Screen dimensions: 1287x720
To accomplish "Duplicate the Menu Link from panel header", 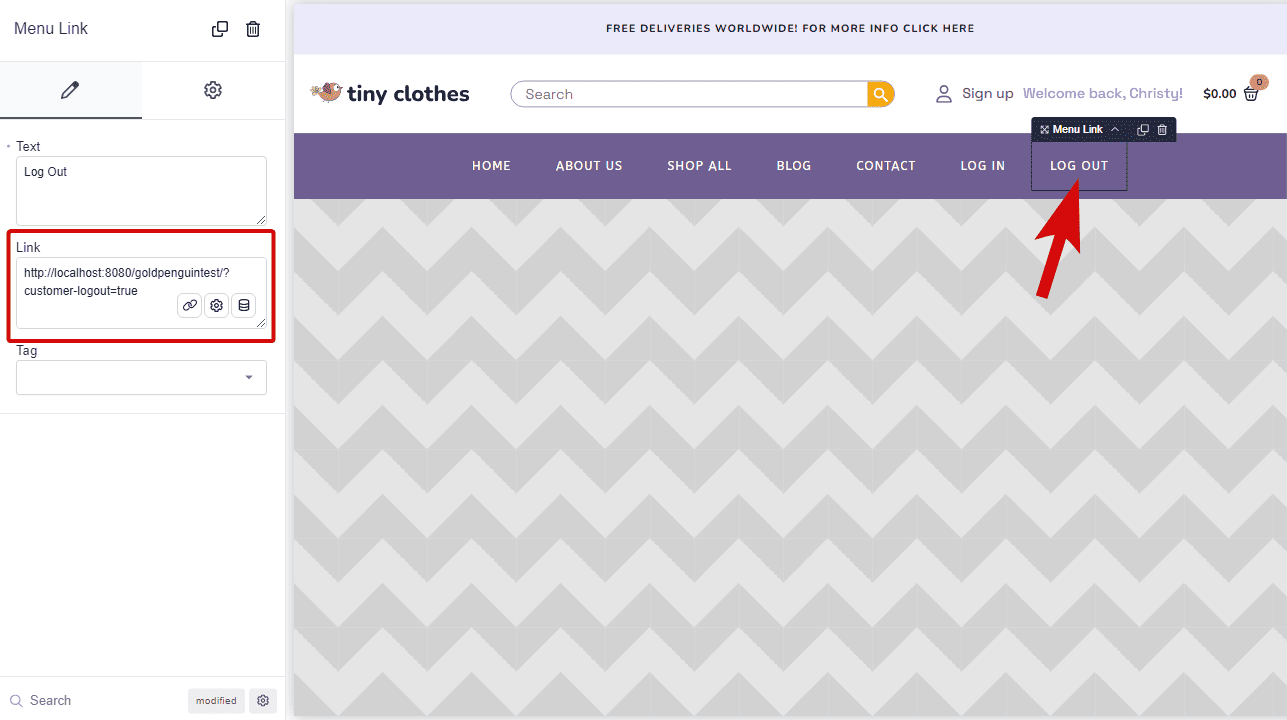I will pos(220,29).
